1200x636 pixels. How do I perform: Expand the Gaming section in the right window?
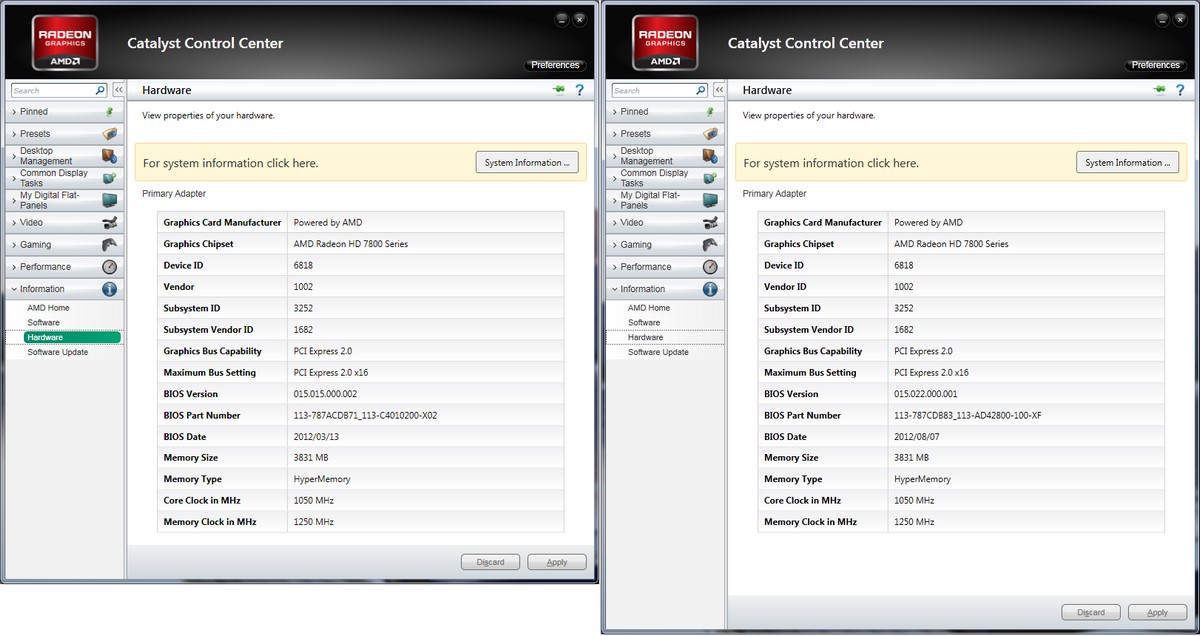(x=665, y=244)
